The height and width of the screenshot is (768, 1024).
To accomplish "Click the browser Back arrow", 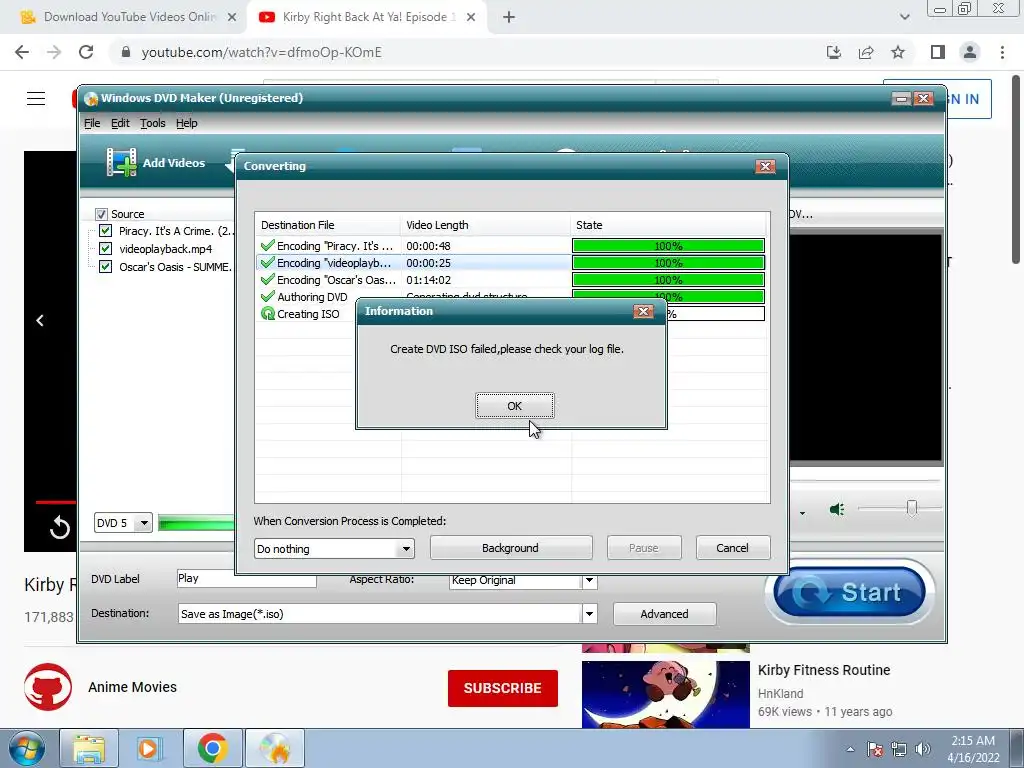I will [22, 52].
